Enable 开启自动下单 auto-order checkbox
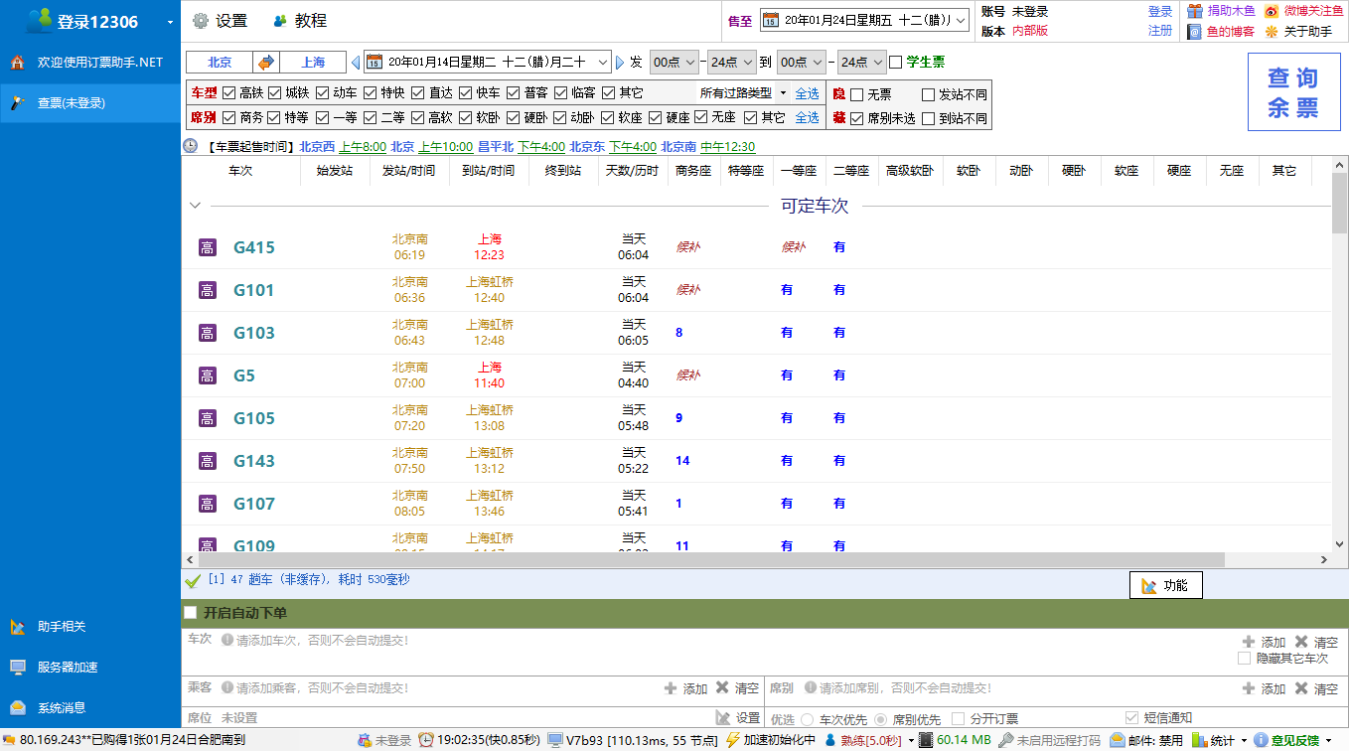The width and height of the screenshot is (1349, 751). pyautogui.click(x=190, y=612)
